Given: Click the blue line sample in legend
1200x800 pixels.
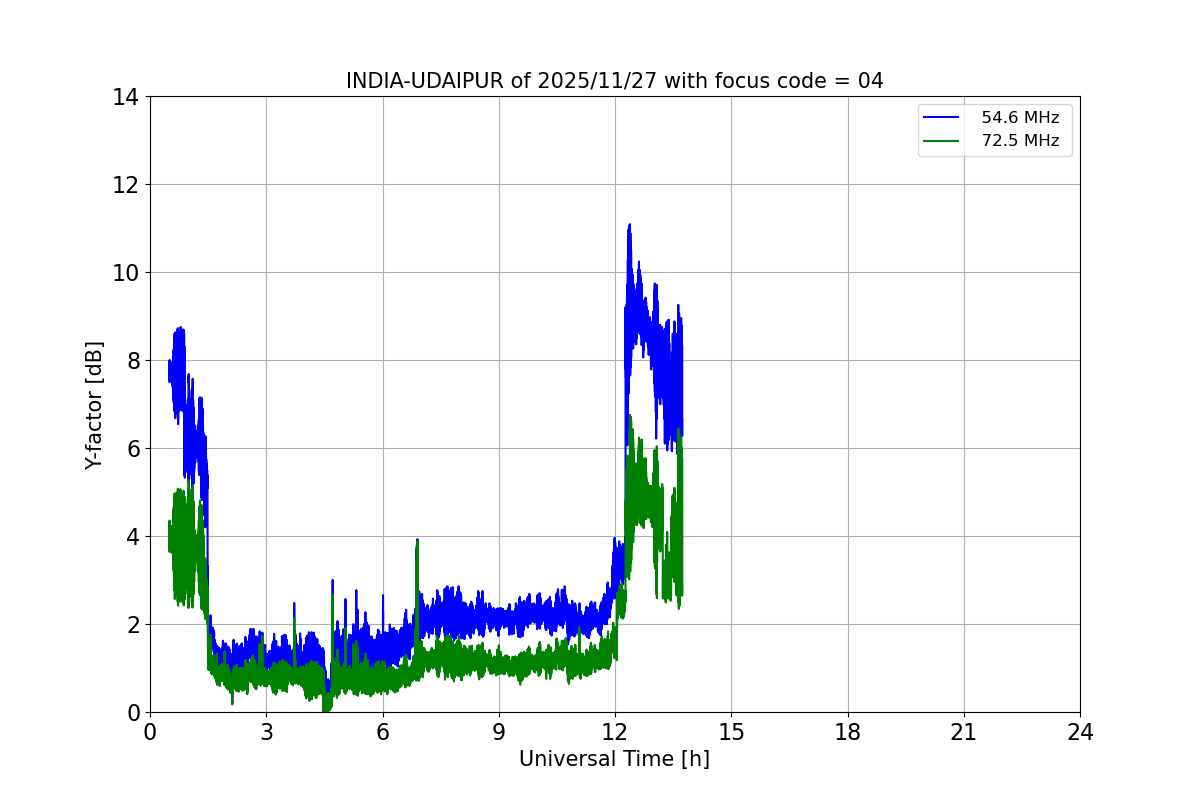Looking at the screenshot, I should [x=943, y=118].
